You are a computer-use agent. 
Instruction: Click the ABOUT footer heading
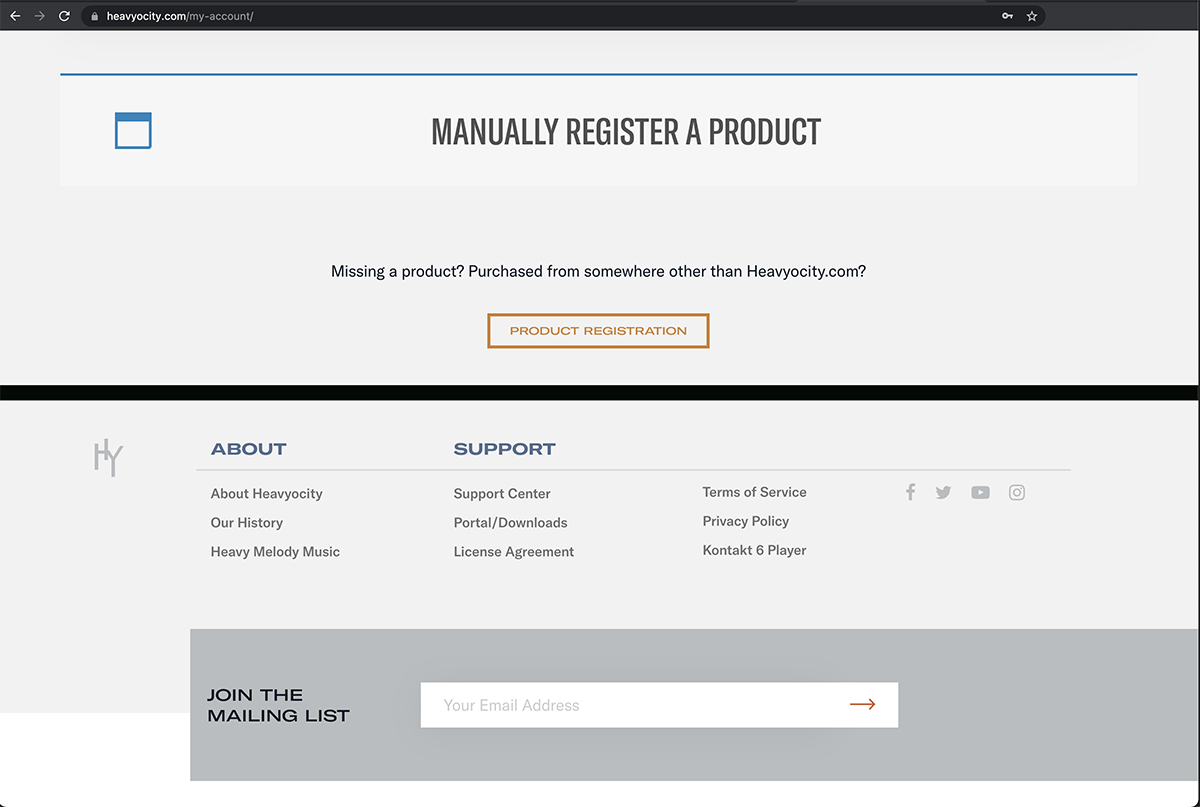248,450
